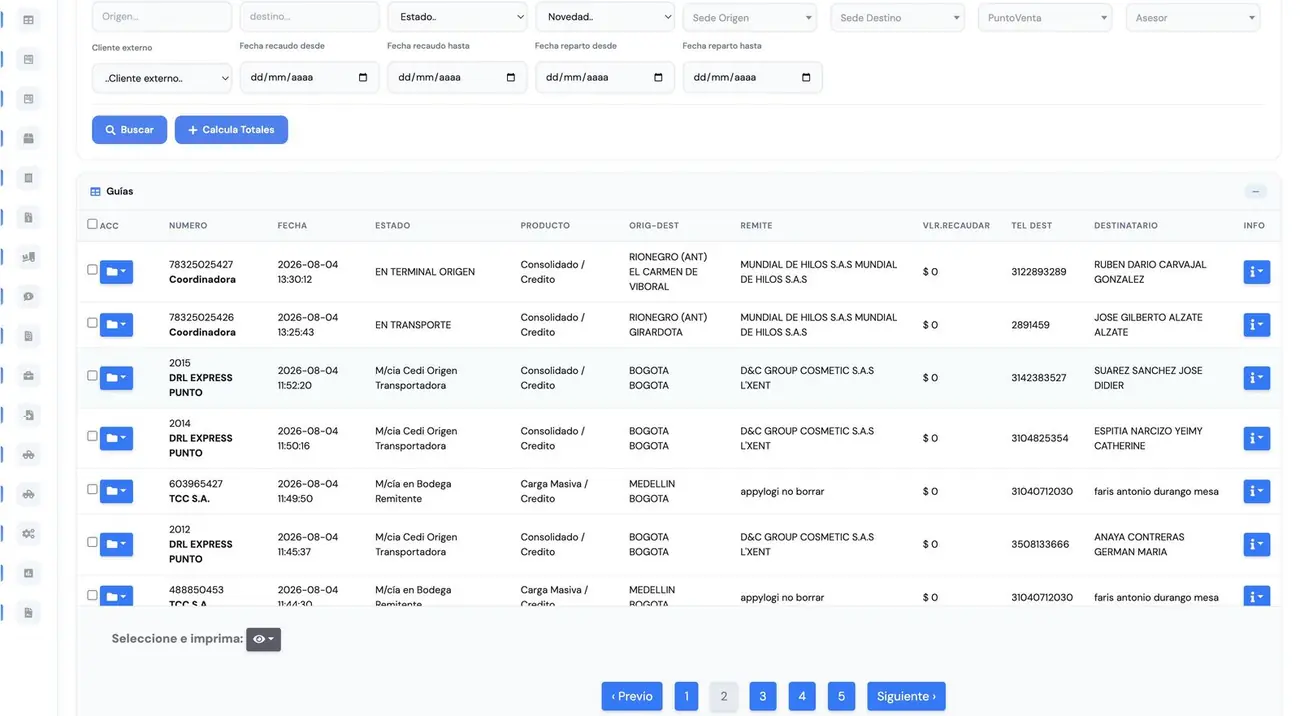Check the box for guide 2012
The height and width of the screenshot is (716, 1300).
coord(92,542)
